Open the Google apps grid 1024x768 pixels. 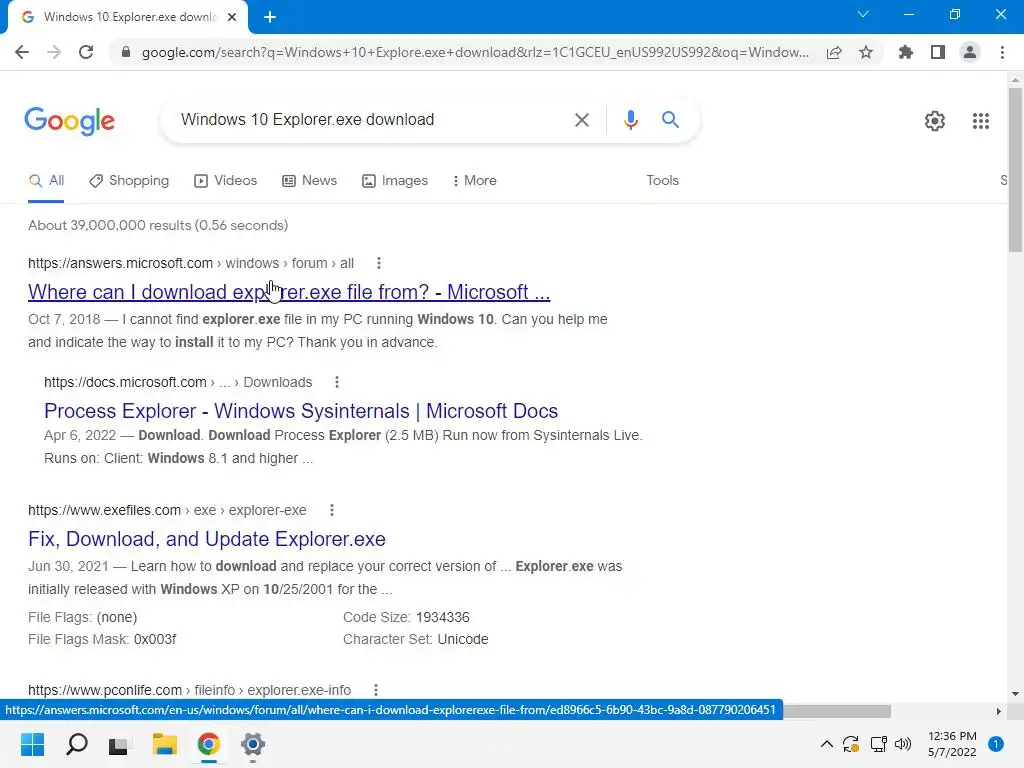tap(980, 121)
